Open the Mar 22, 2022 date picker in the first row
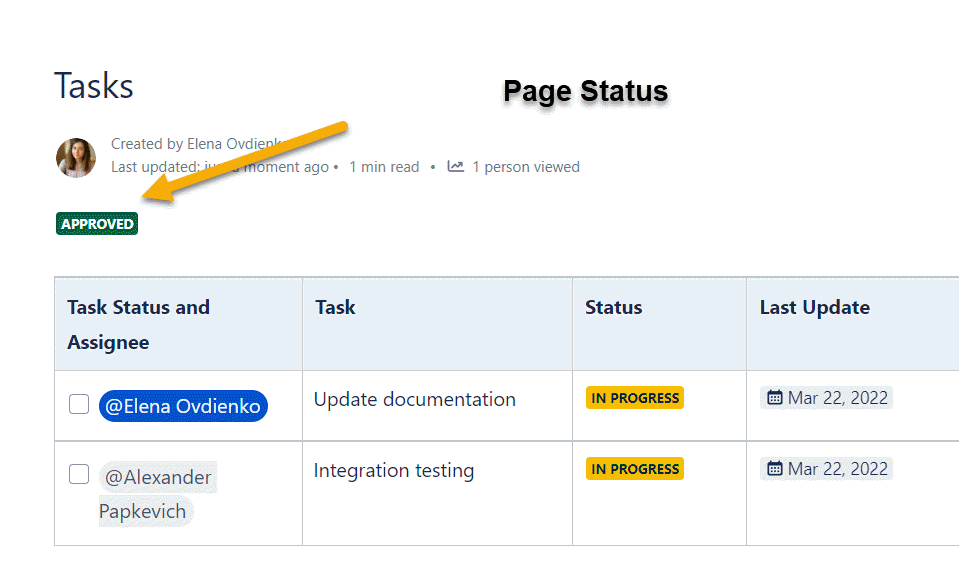959x584 pixels. coord(826,397)
